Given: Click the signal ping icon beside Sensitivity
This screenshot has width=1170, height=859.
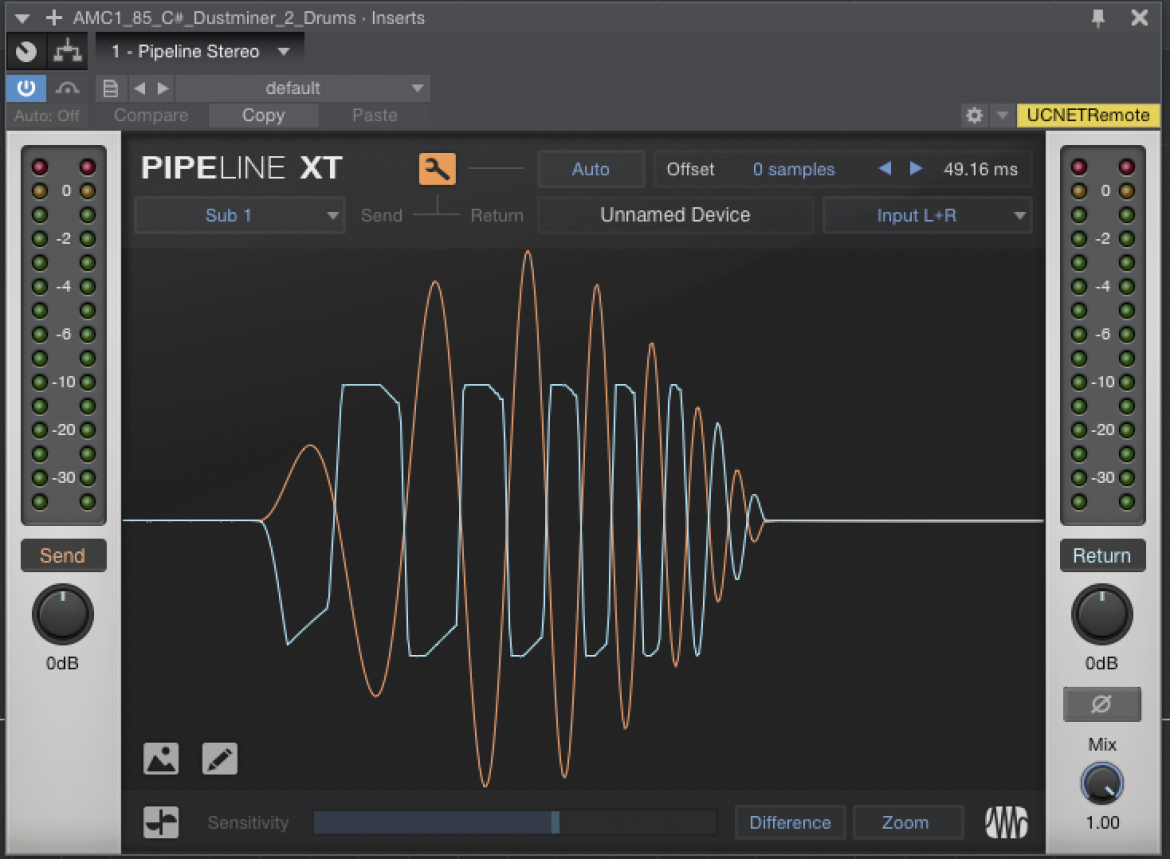Looking at the screenshot, I should click(x=161, y=822).
